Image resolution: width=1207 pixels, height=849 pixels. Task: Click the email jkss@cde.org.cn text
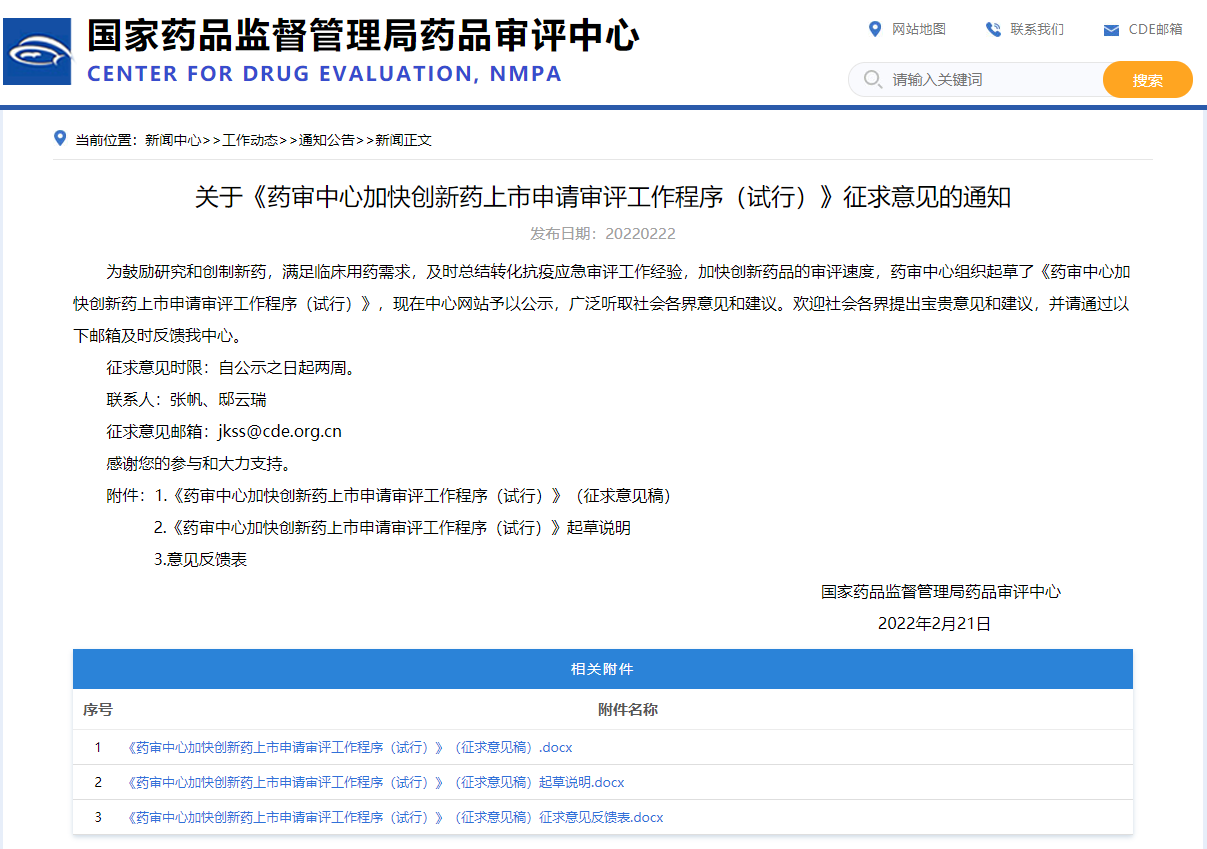[280, 432]
